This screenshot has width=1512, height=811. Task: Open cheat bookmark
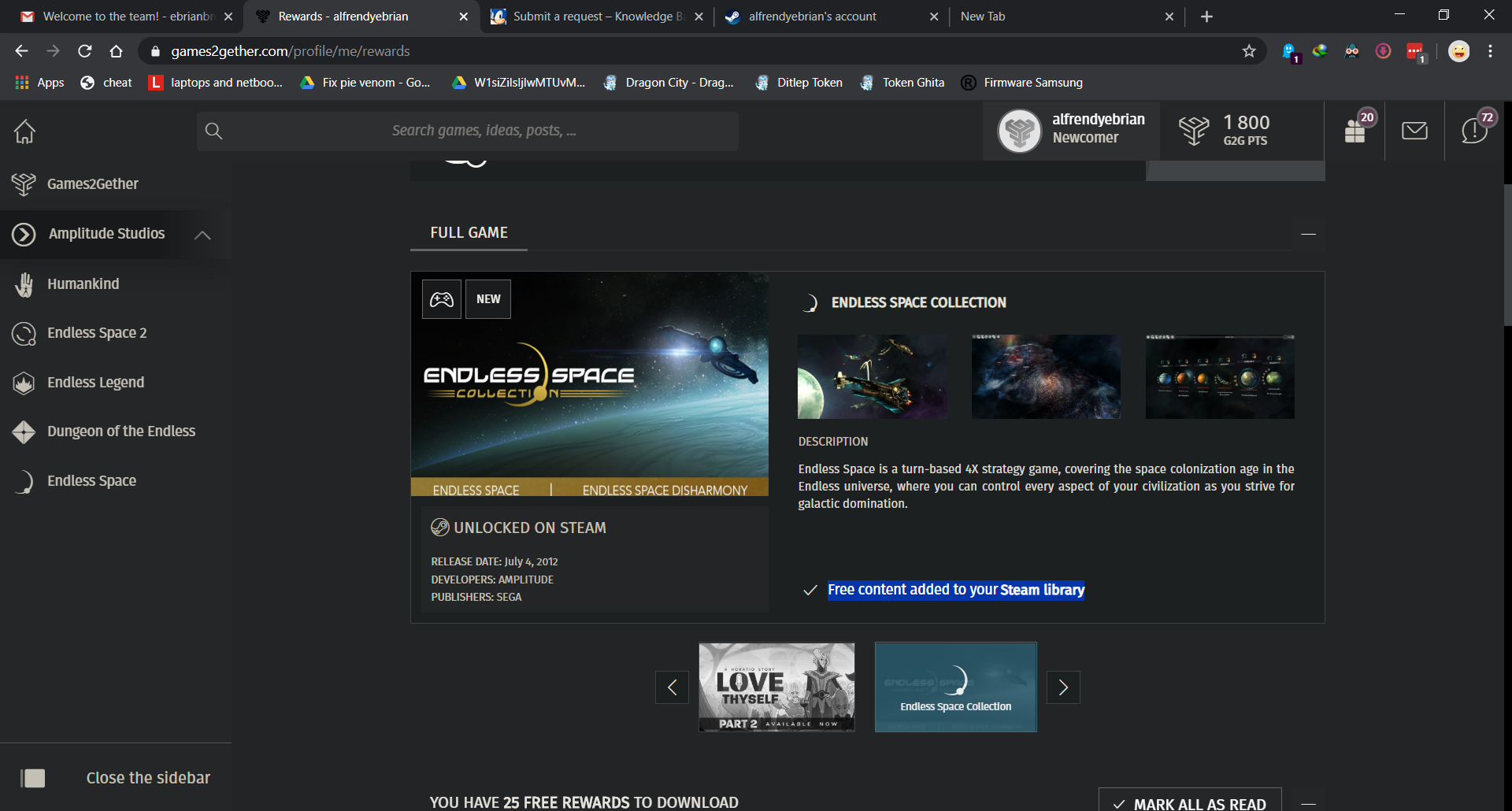coord(107,83)
